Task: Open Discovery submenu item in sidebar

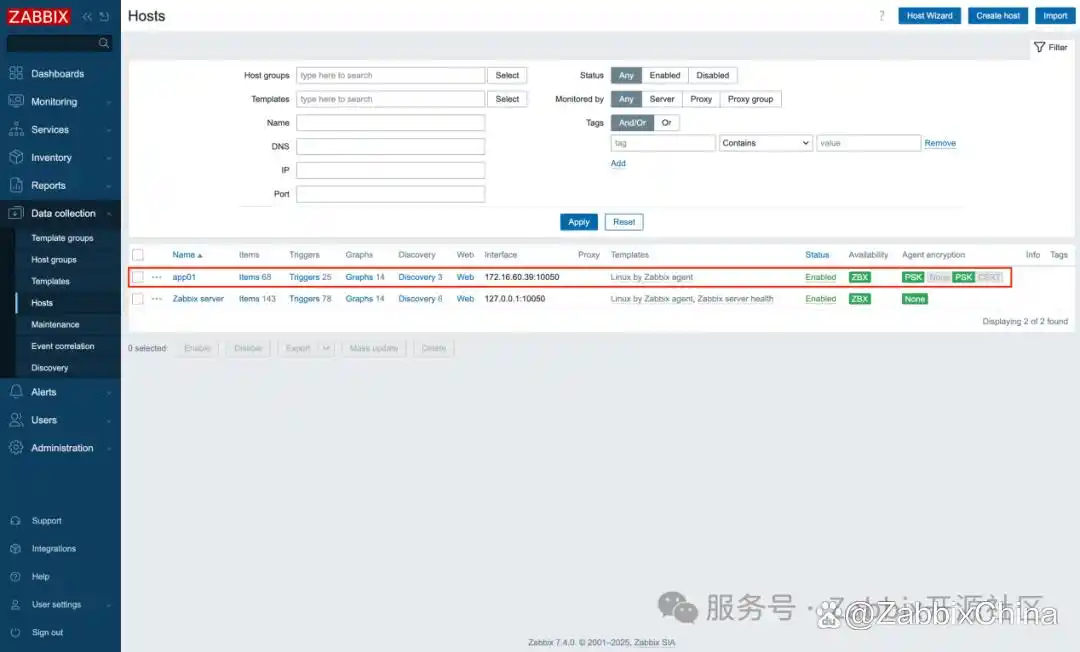Action: (50, 368)
